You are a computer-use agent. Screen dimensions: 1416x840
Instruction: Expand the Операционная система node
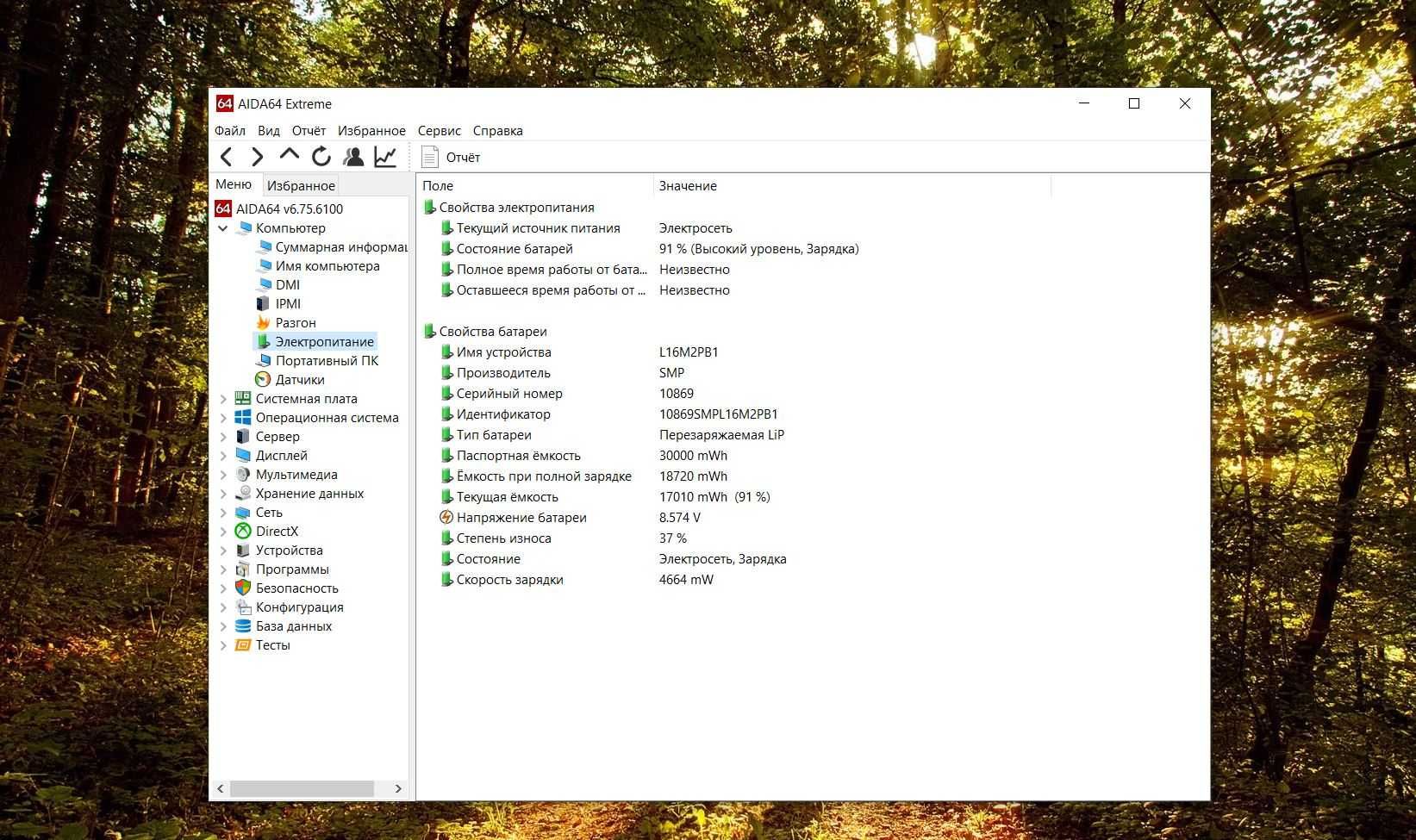pos(223,418)
